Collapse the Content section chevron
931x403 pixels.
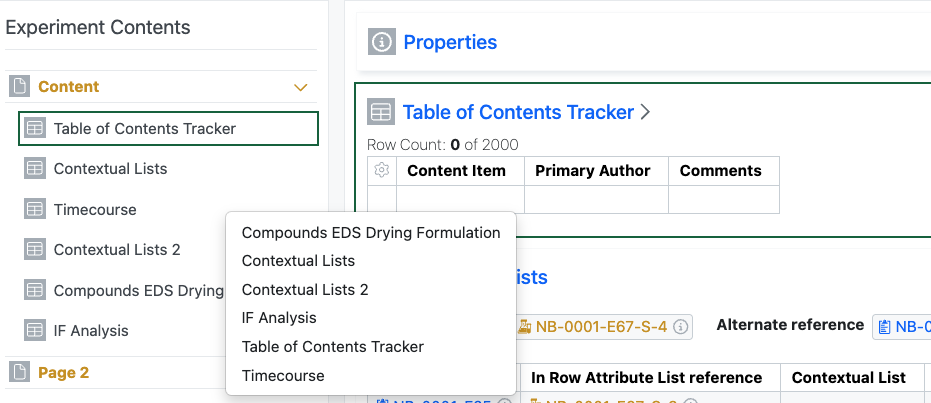[x=300, y=87]
